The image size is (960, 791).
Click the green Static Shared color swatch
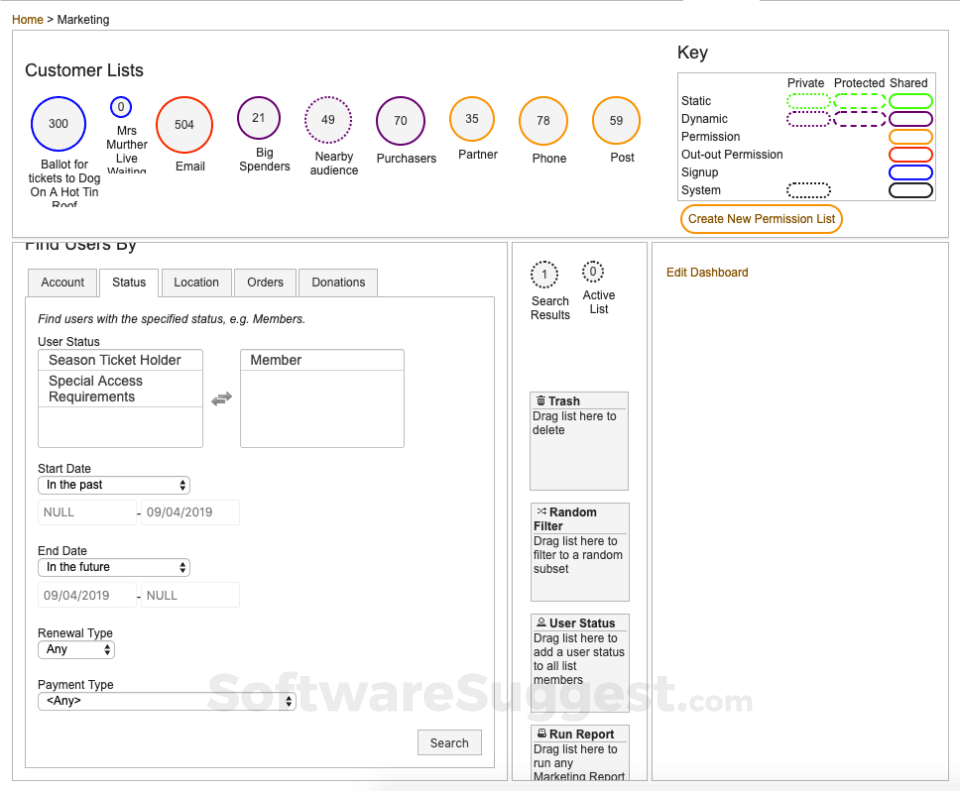(x=909, y=100)
